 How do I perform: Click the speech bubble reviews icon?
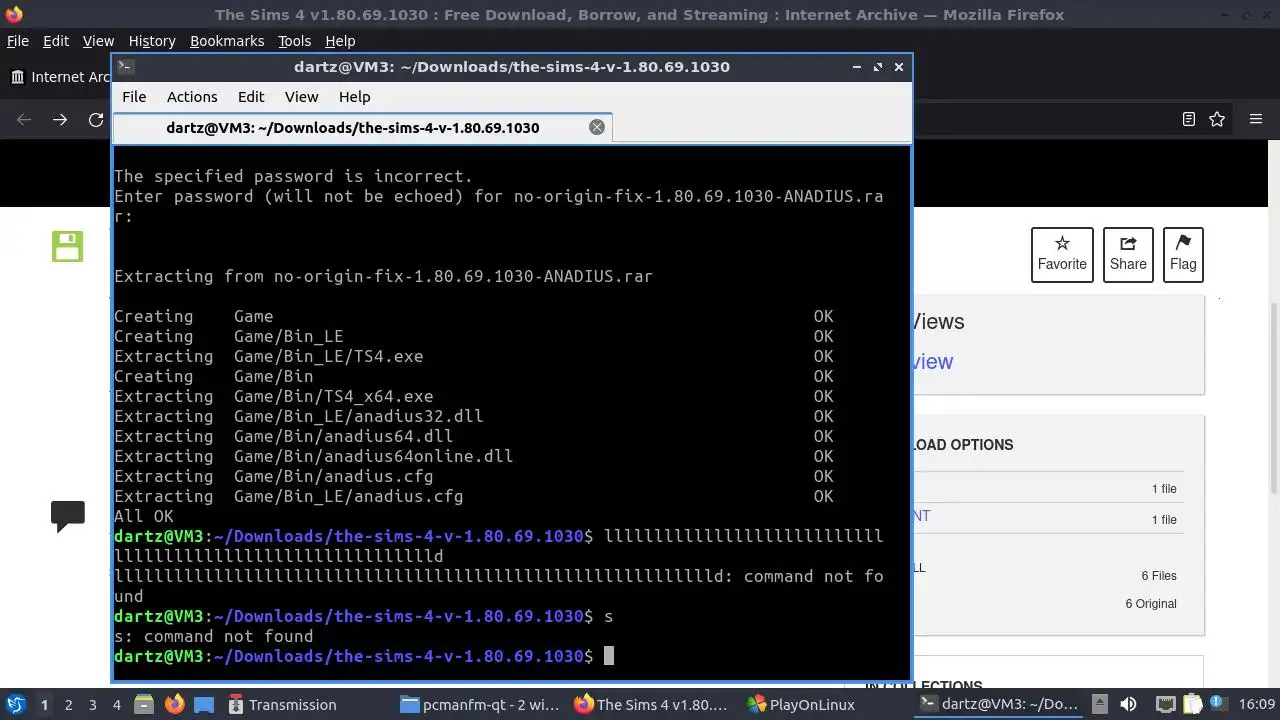(68, 516)
